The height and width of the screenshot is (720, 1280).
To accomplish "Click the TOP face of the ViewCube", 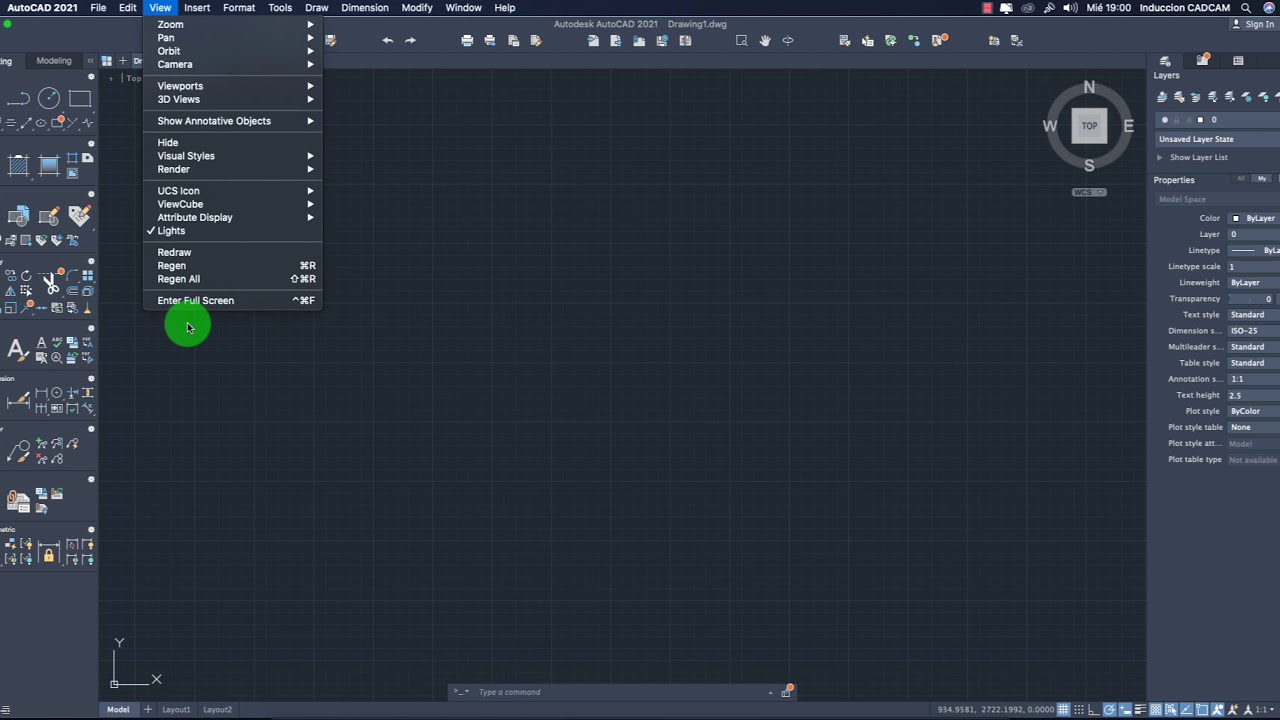I will (1089, 126).
